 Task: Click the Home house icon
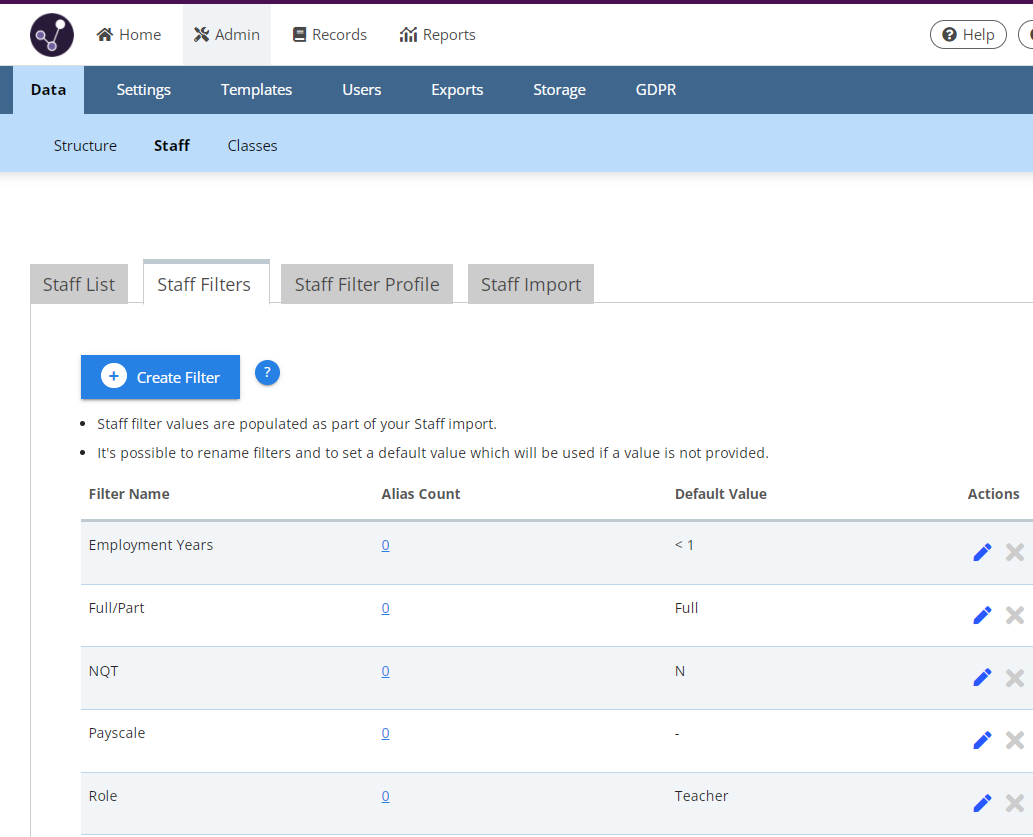[x=104, y=34]
